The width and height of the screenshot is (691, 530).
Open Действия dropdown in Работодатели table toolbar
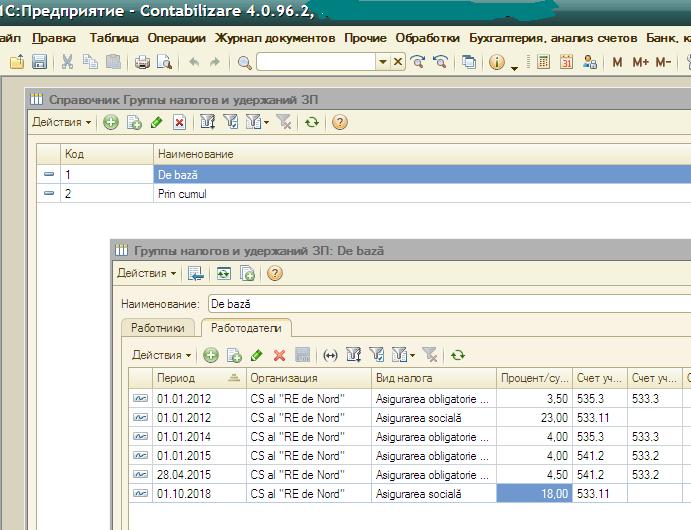[x=161, y=355]
